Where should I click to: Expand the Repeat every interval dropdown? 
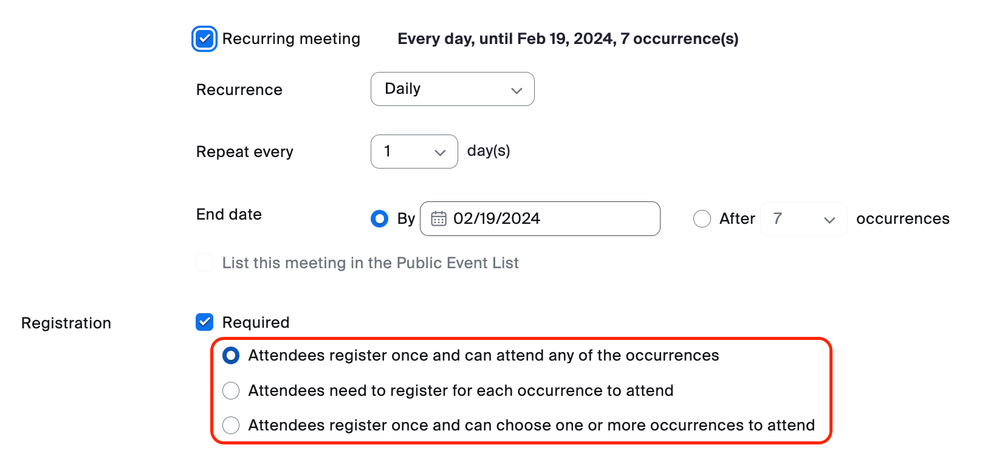[413, 152]
